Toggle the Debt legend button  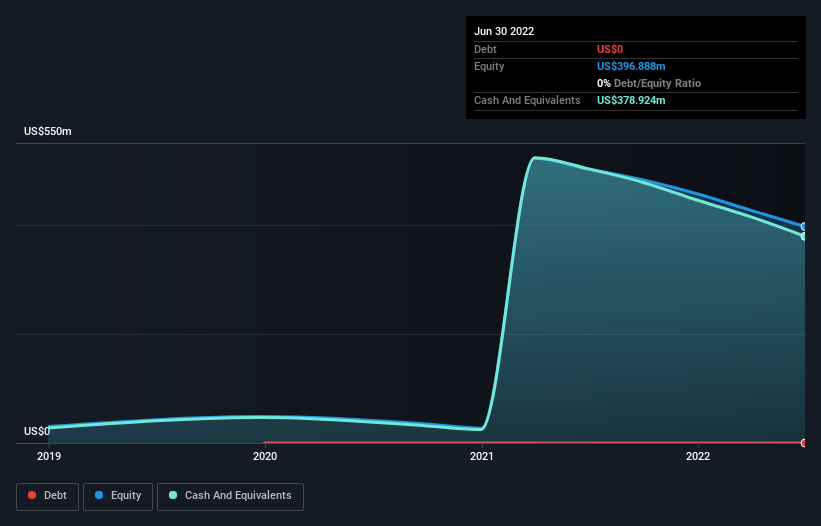(x=47, y=496)
